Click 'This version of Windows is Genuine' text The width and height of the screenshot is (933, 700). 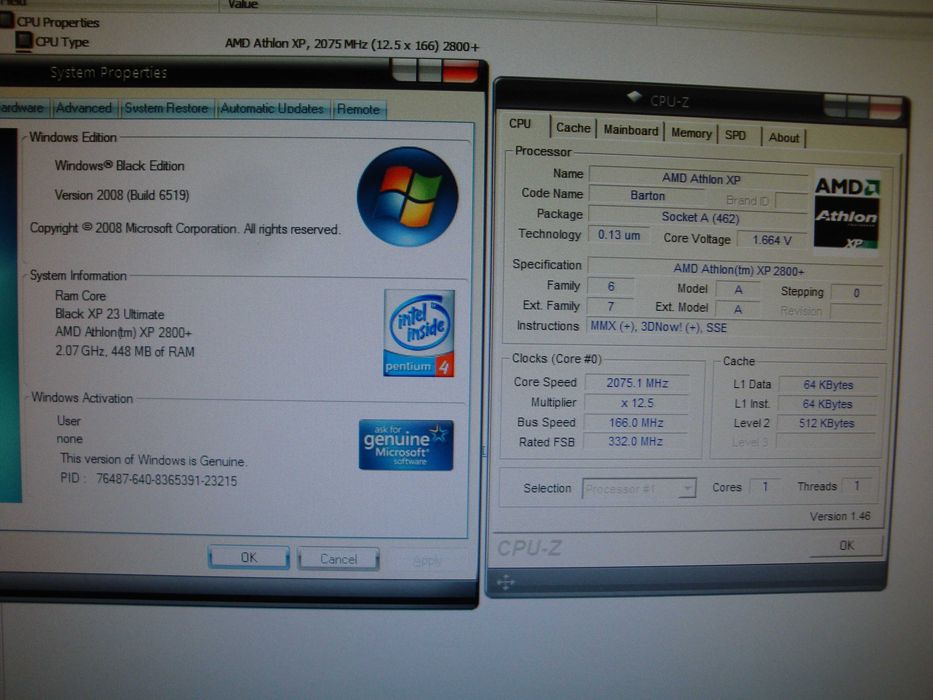[x=153, y=460]
